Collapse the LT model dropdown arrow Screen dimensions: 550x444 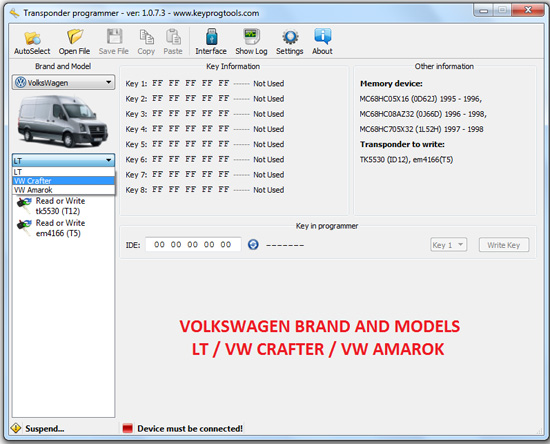pyautogui.click(x=108, y=161)
